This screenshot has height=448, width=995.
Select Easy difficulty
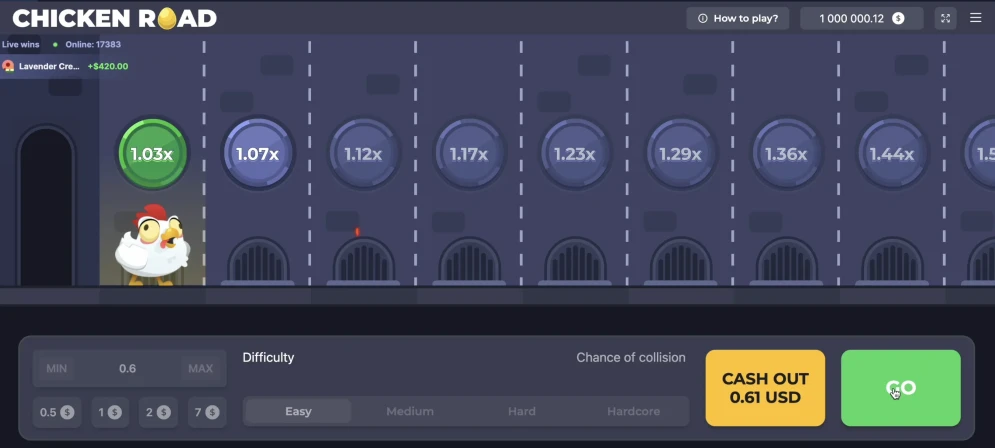(x=298, y=411)
